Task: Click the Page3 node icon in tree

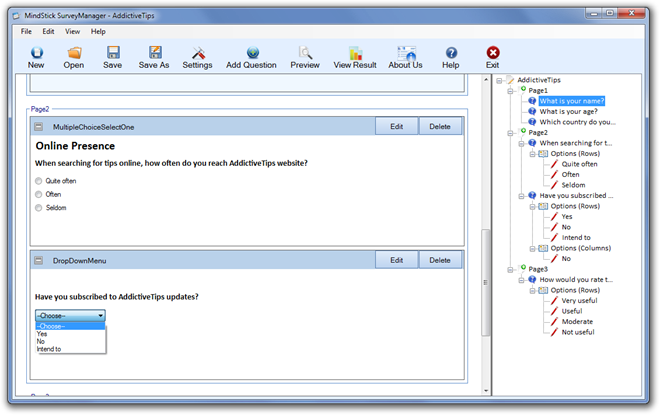Action: (x=523, y=268)
